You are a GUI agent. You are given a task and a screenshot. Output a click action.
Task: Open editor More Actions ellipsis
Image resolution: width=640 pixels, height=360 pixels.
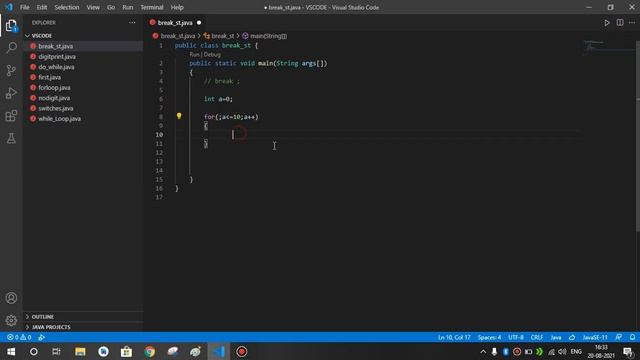click(x=632, y=23)
